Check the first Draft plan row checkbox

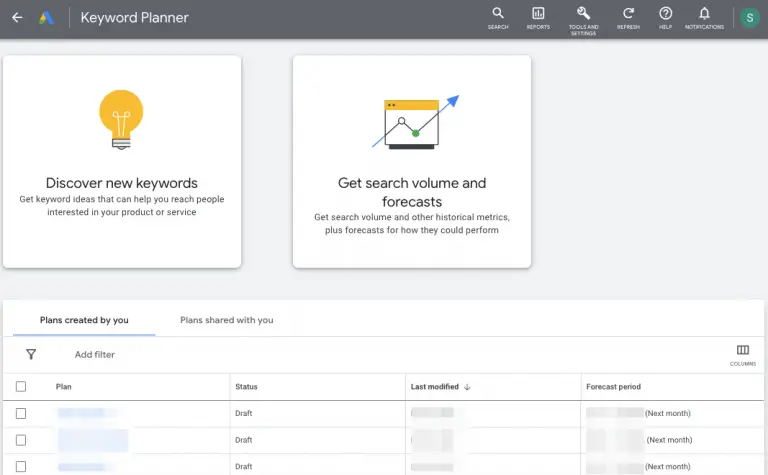[x=21, y=413]
